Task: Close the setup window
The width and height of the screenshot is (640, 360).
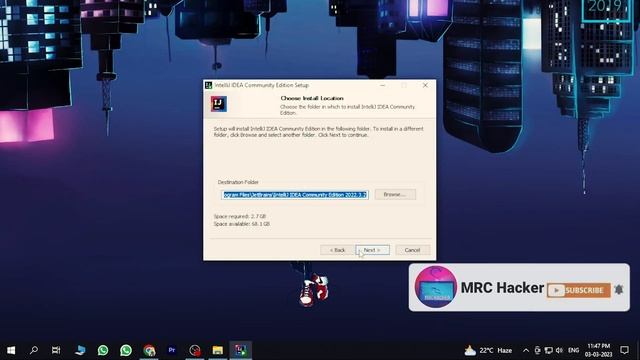Action: [x=425, y=85]
